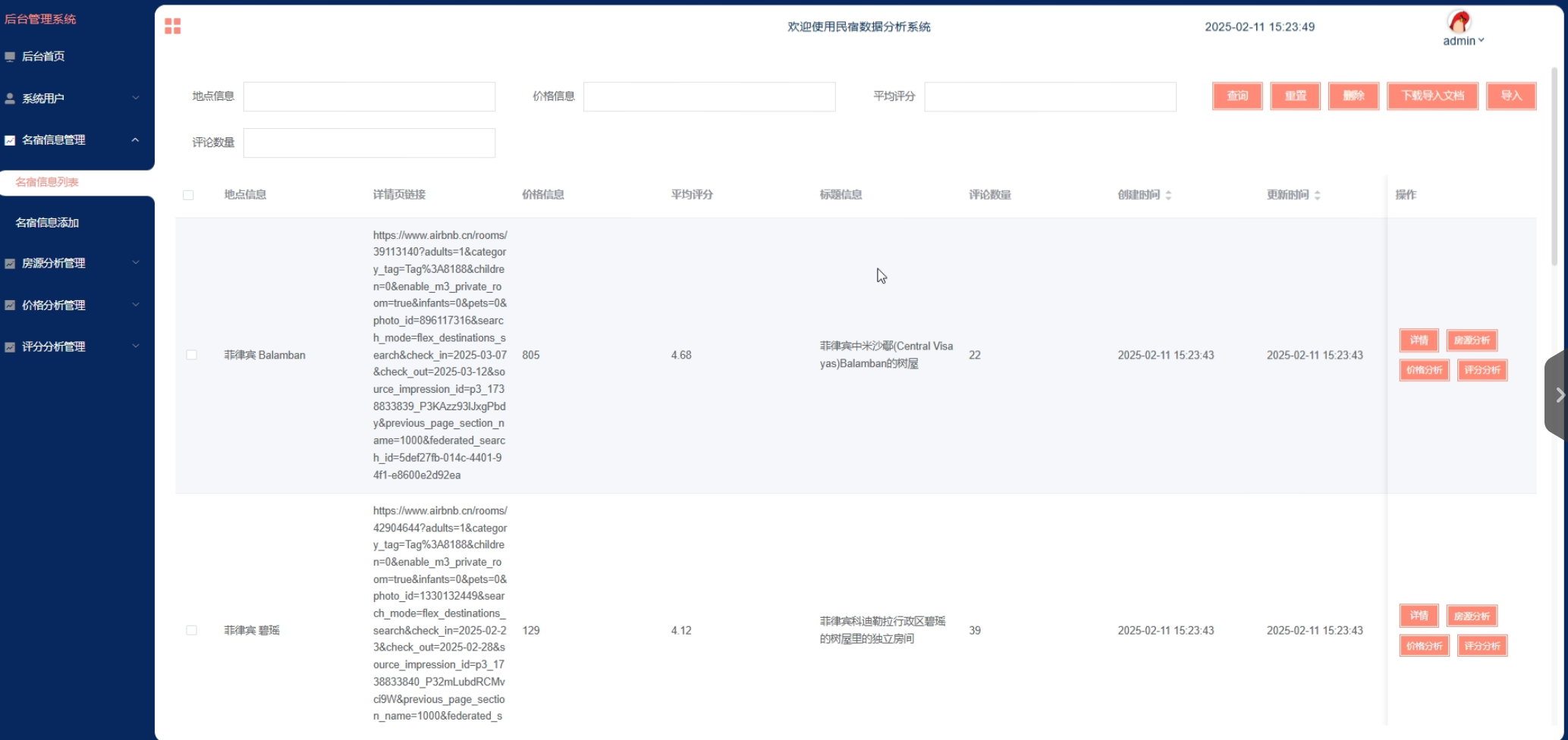This screenshot has height=740, width=1568.
Task: Open the 后台首页 sidebar icon
Action: pos(10,55)
